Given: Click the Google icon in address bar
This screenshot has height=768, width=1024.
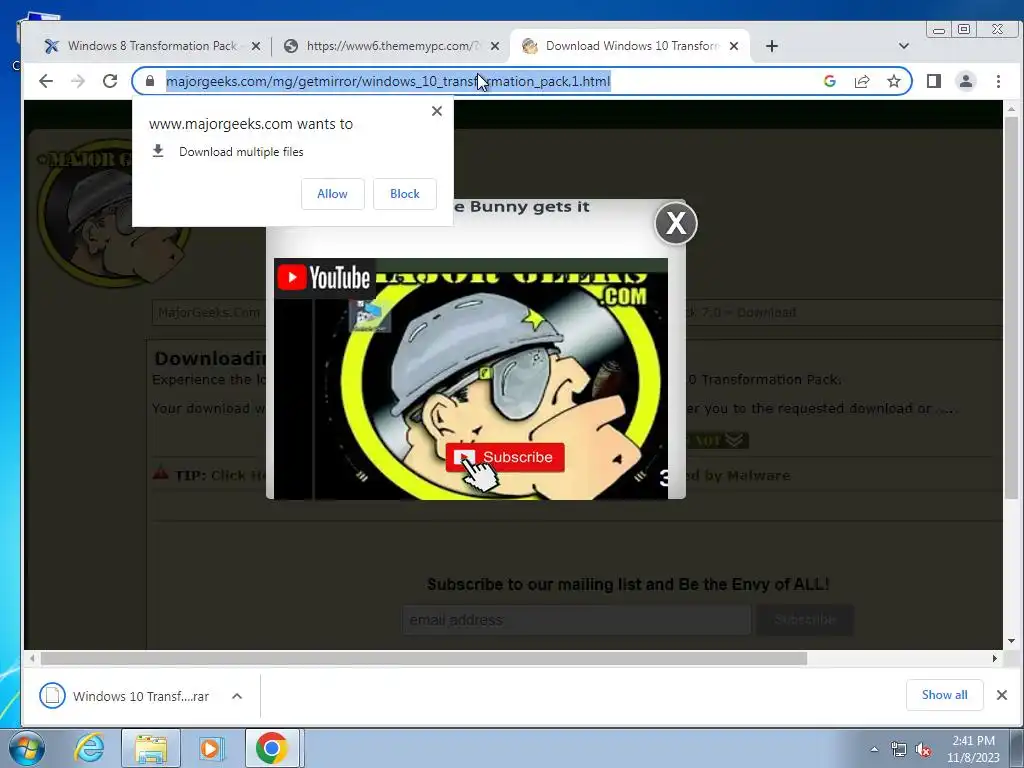Looking at the screenshot, I should click(830, 81).
